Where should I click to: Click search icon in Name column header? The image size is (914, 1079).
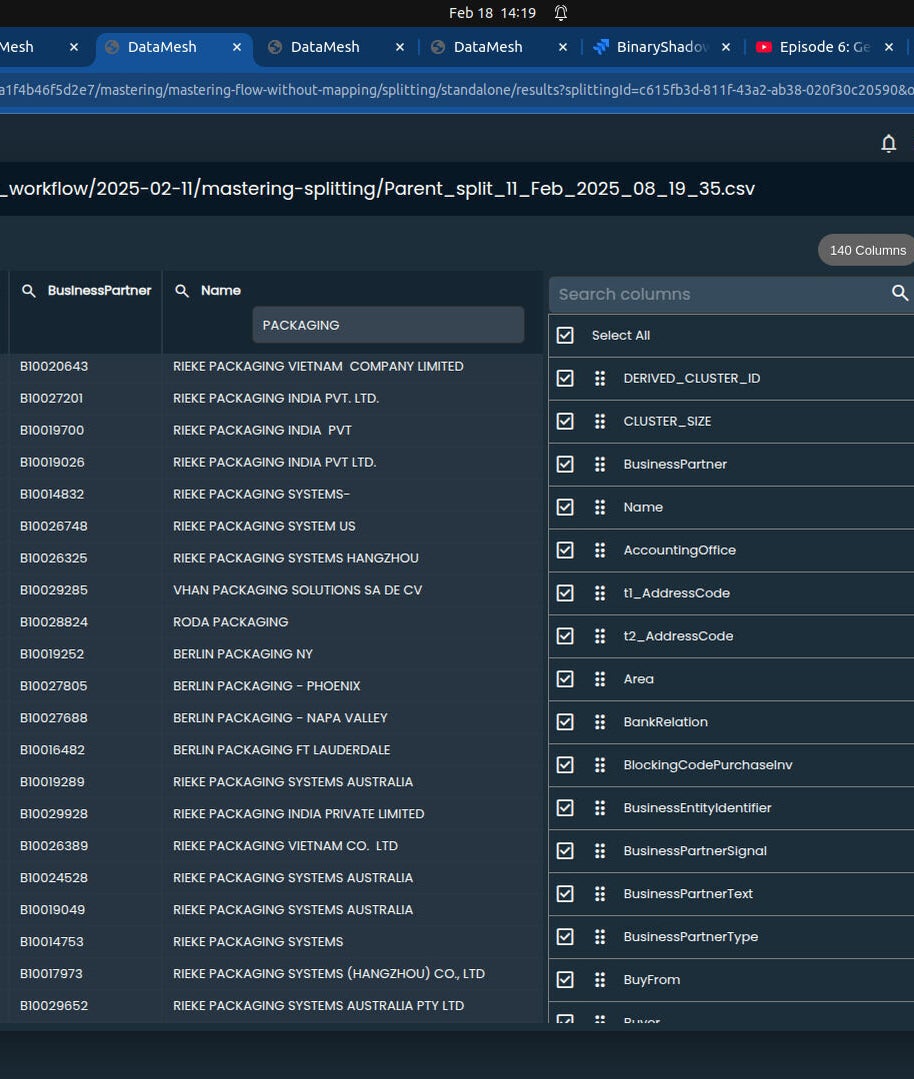[x=182, y=291]
